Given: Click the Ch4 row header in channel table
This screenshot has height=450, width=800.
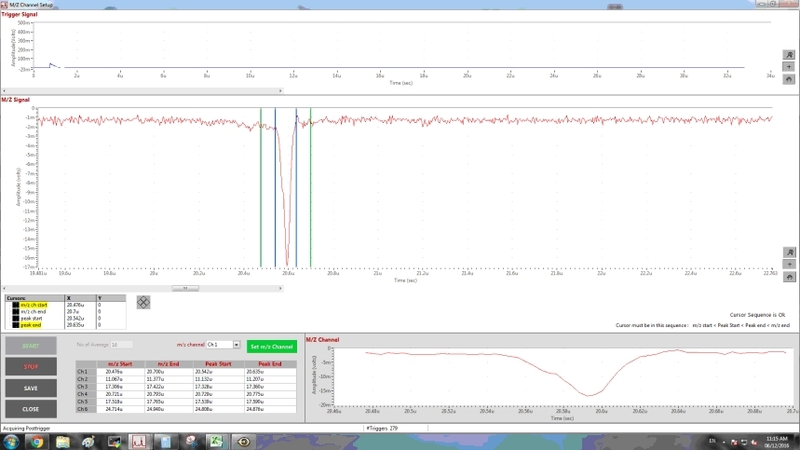Looking at the screenshot, I should (86, 394).
